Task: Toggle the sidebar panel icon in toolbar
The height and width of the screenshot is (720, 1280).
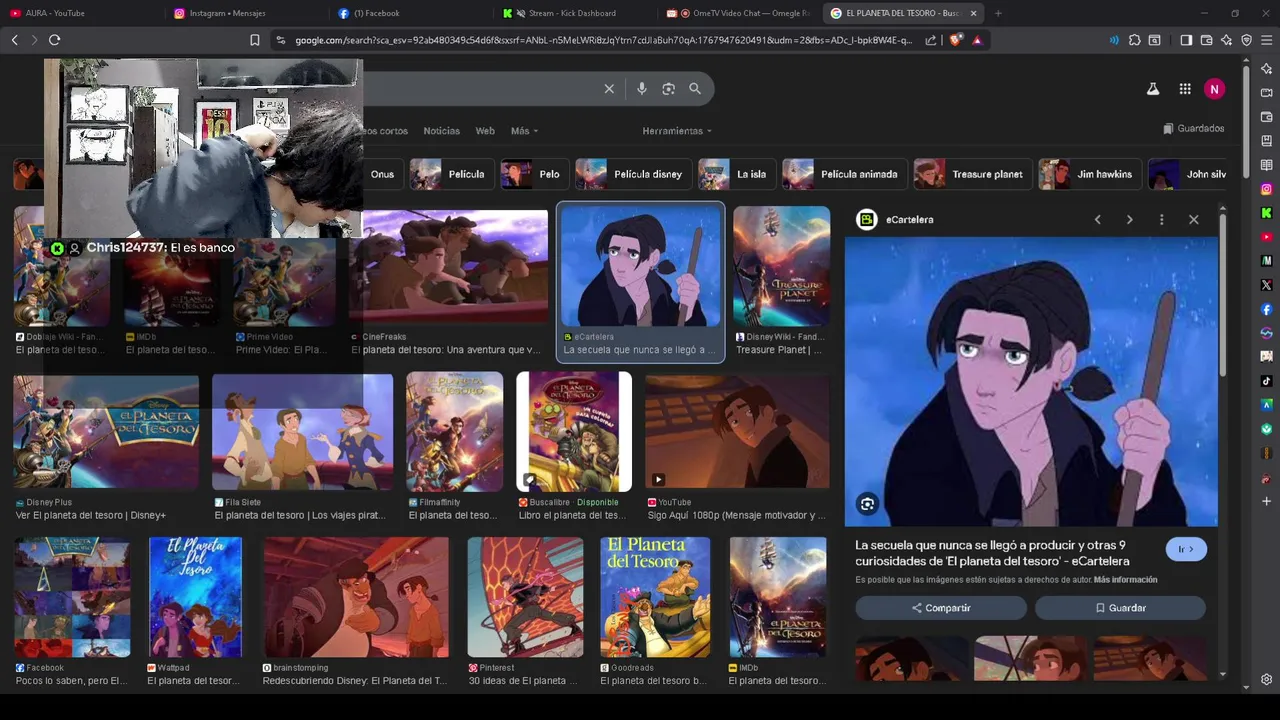Action: pos(1186,40)
